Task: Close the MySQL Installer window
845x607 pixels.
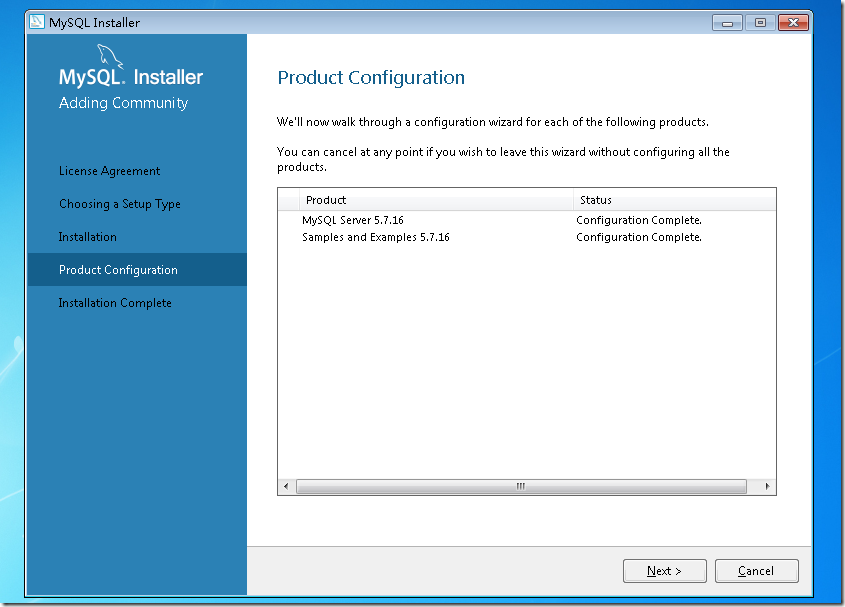Action: point(793,23)
